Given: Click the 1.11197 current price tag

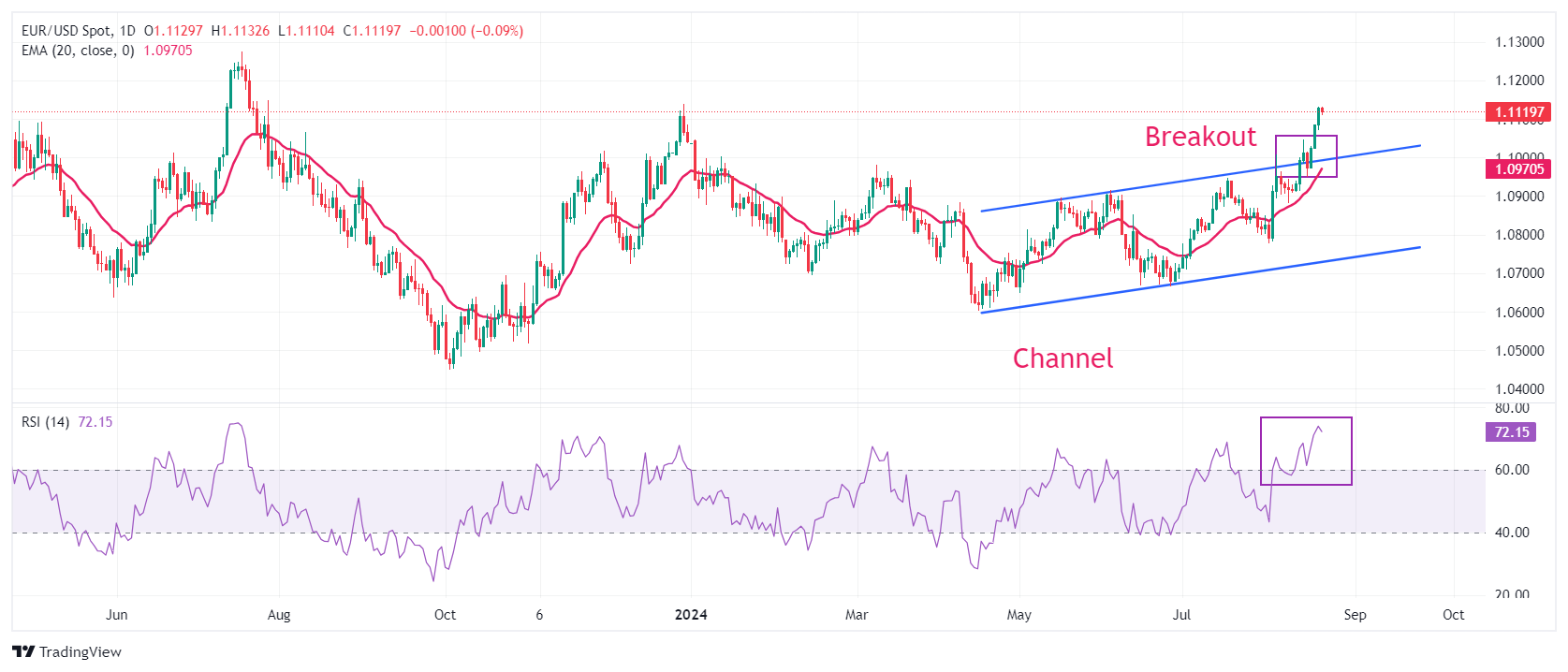Looking at the screenshot, I should click(1518, 112).
